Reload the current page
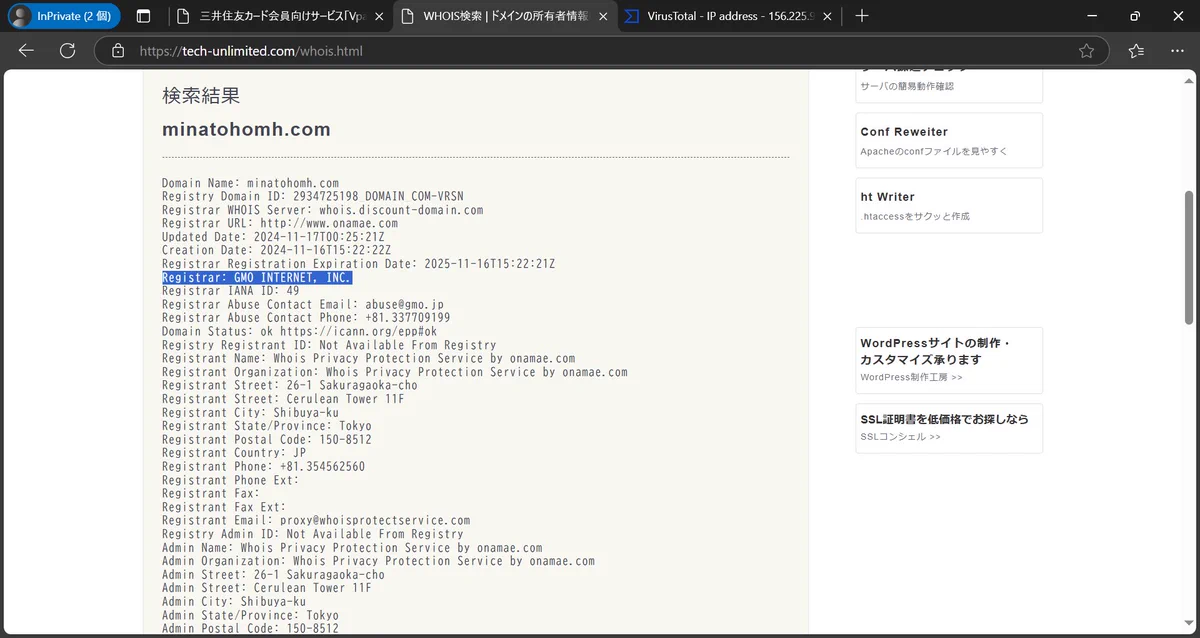Screen dimensions: 1200x638 68,51
